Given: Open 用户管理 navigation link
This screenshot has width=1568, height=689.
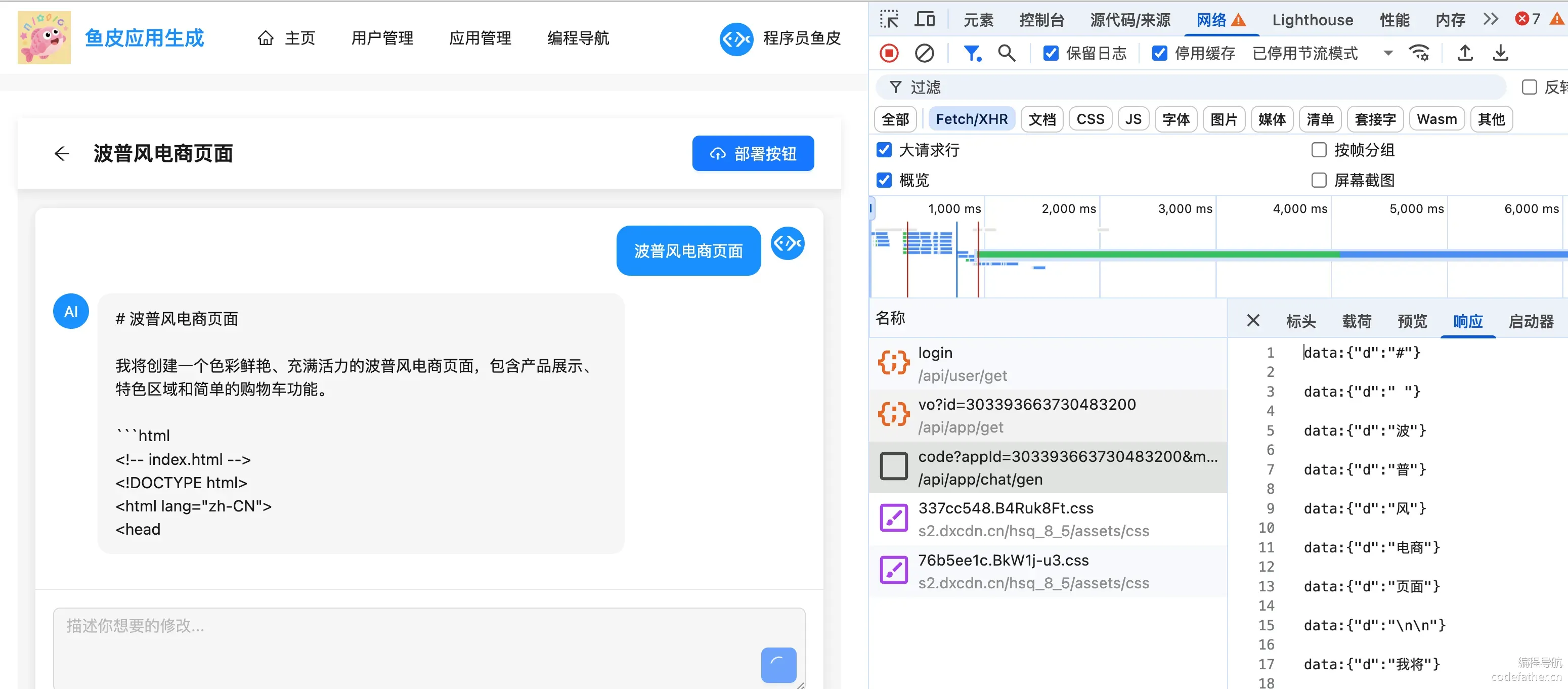Looking at the screenshot, I should (x=382, y=38).
